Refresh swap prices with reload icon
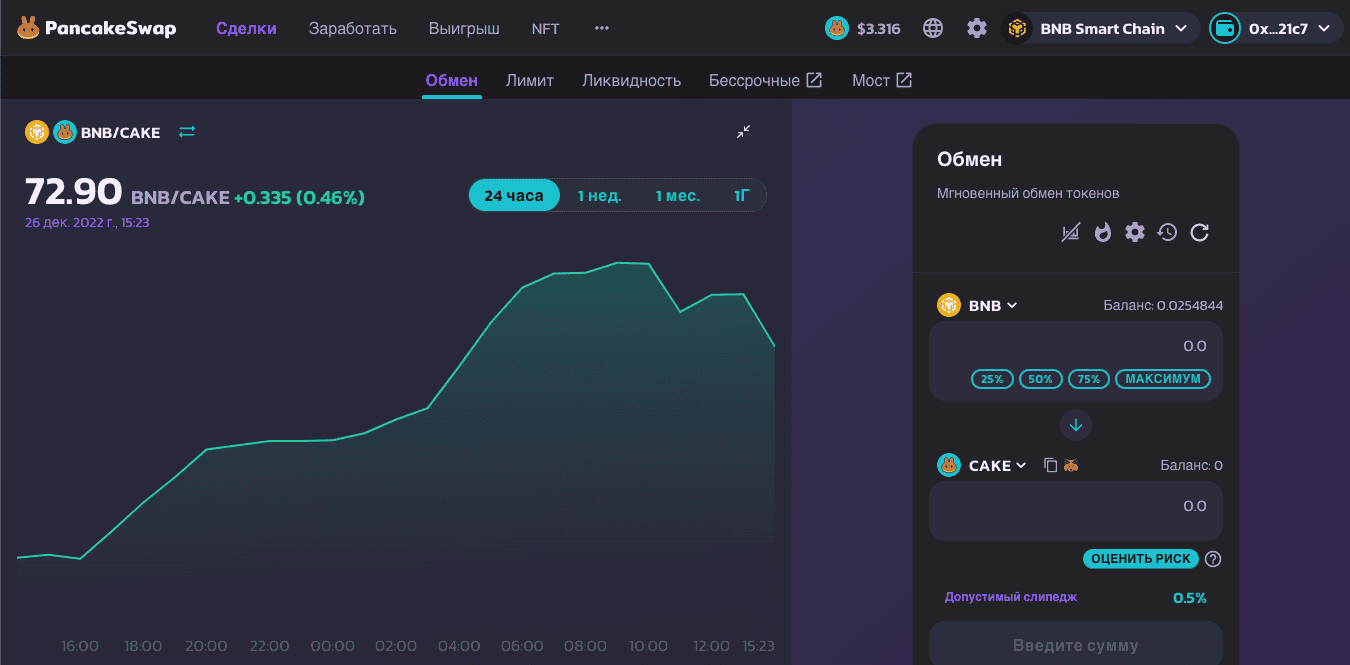The width and height of the screenshot is (1350, 665). 1200,232
